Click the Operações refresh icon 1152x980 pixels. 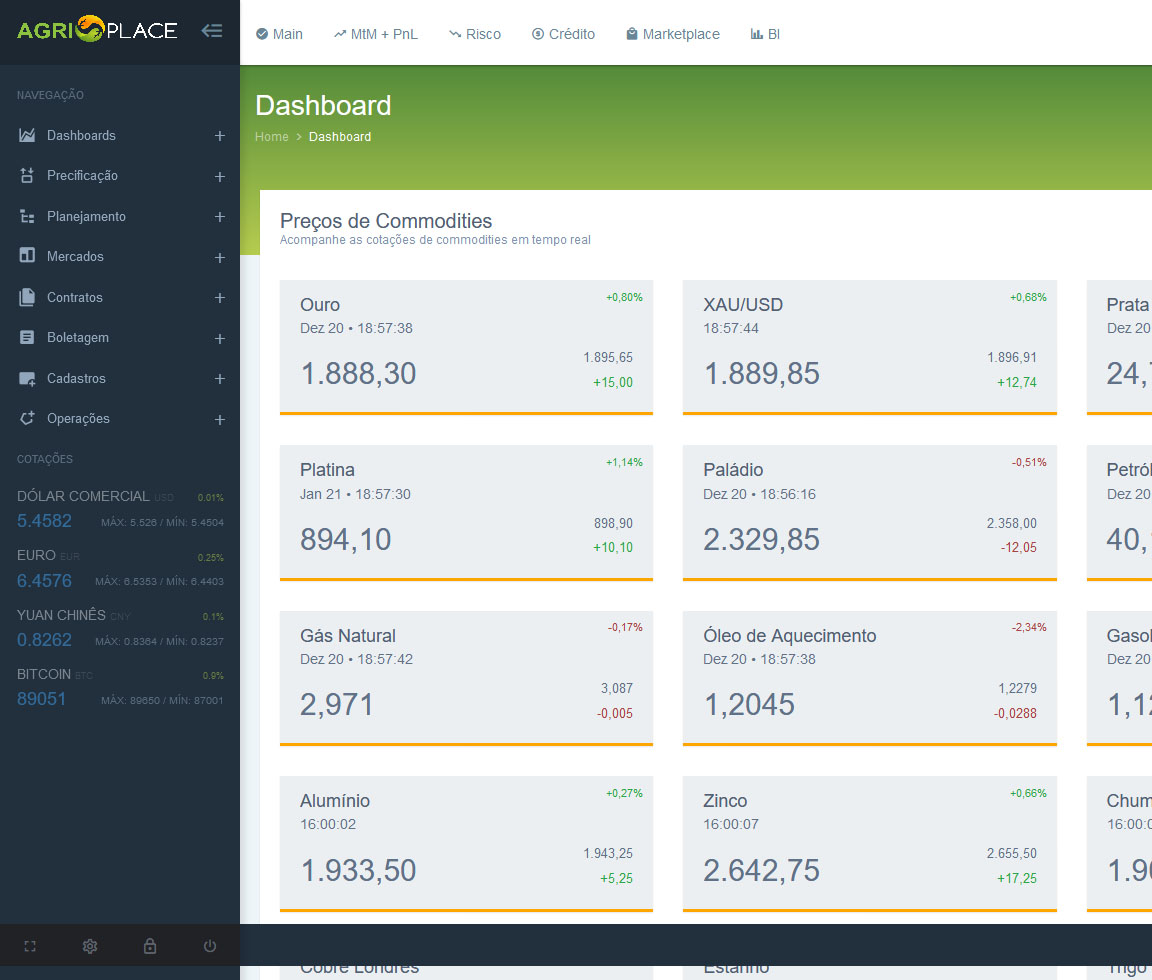pos(27,418)
